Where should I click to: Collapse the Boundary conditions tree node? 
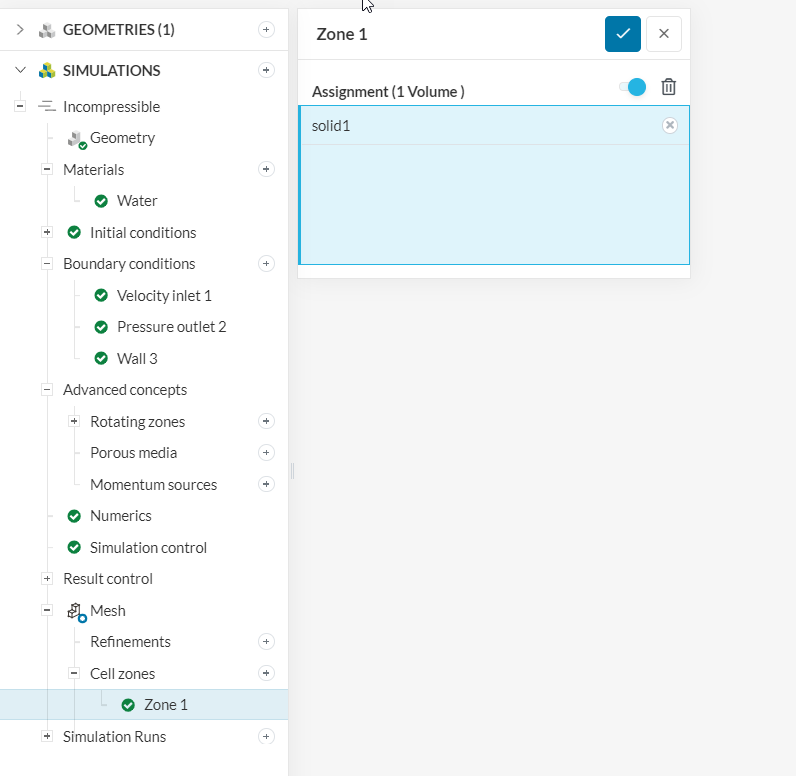(47, 264)
